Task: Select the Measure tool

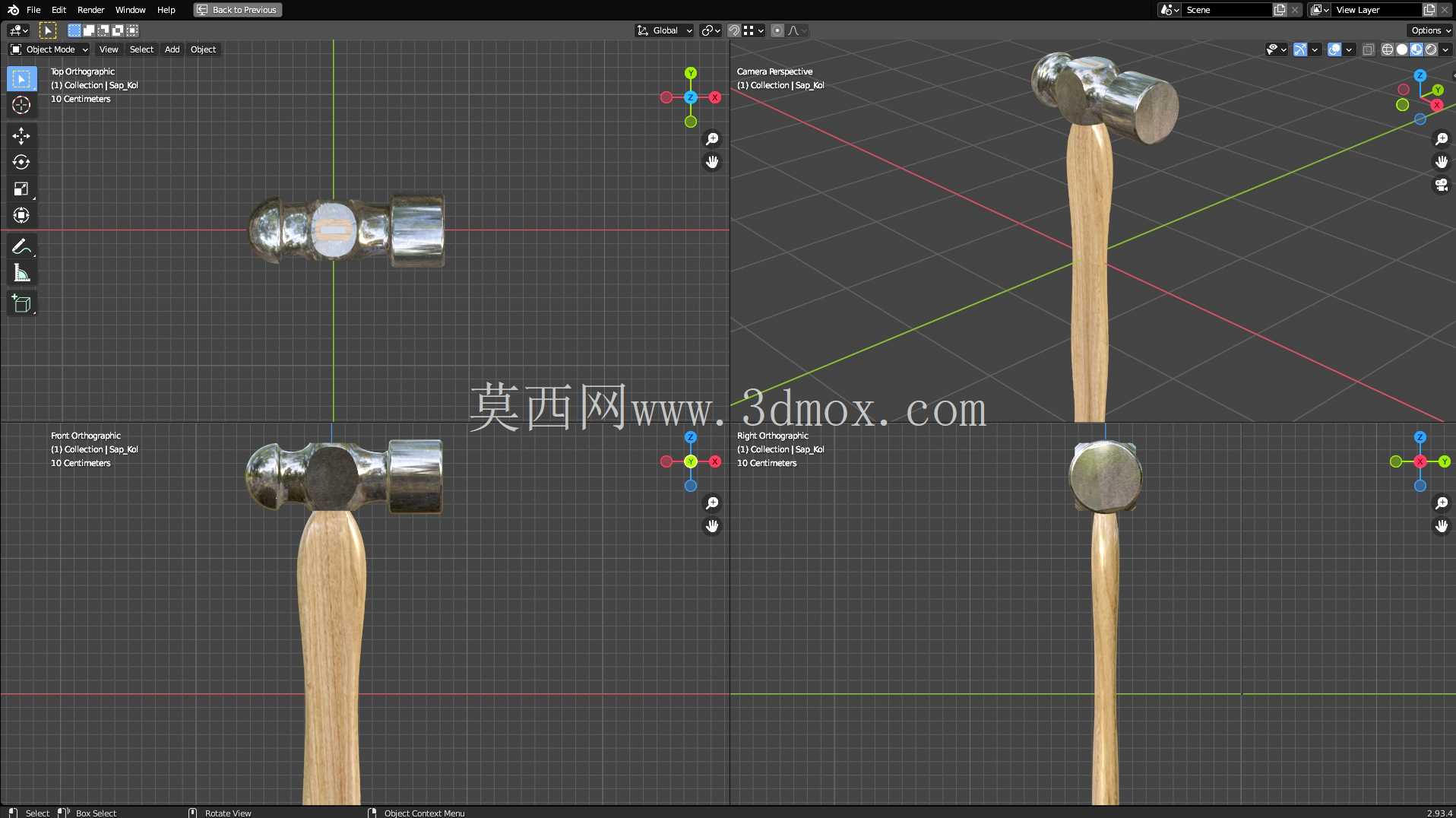Action: [21, 273]
